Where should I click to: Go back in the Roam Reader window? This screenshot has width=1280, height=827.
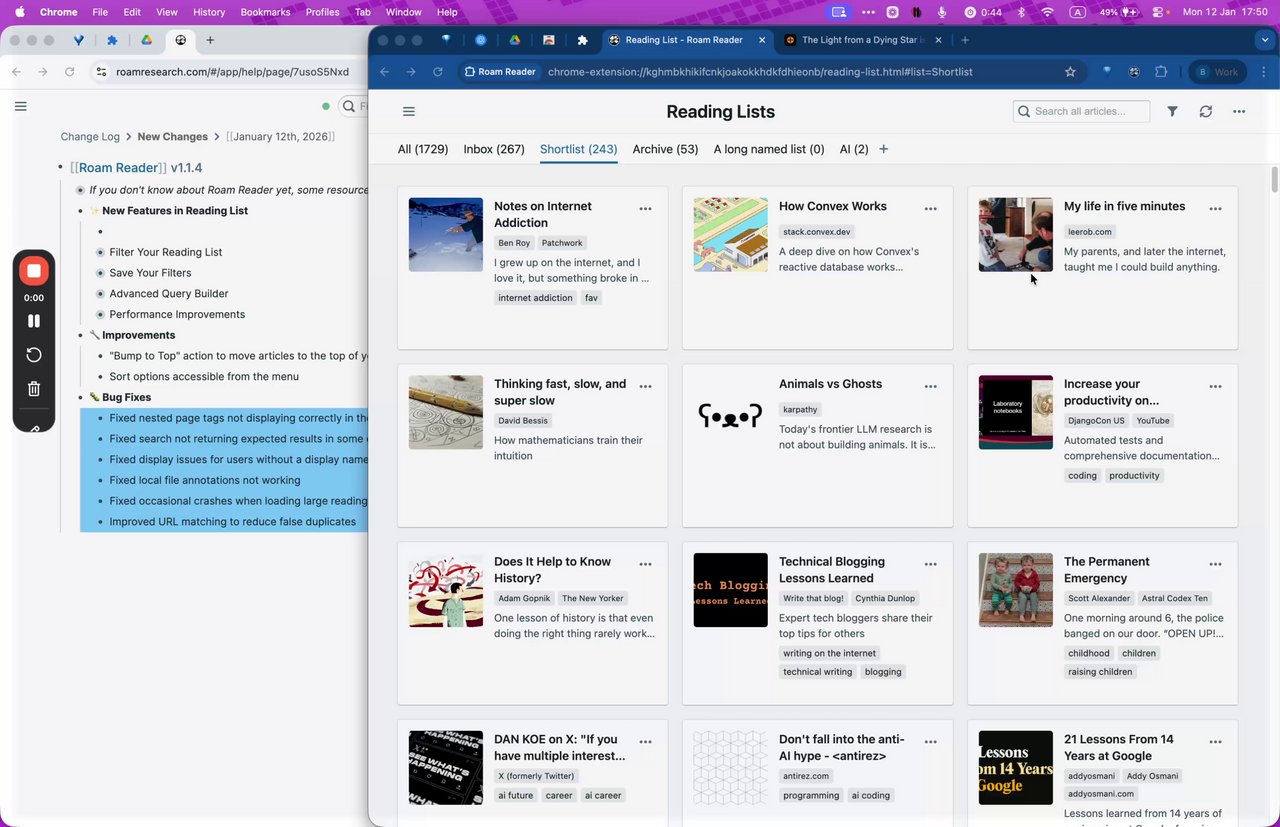click(384, 72)
